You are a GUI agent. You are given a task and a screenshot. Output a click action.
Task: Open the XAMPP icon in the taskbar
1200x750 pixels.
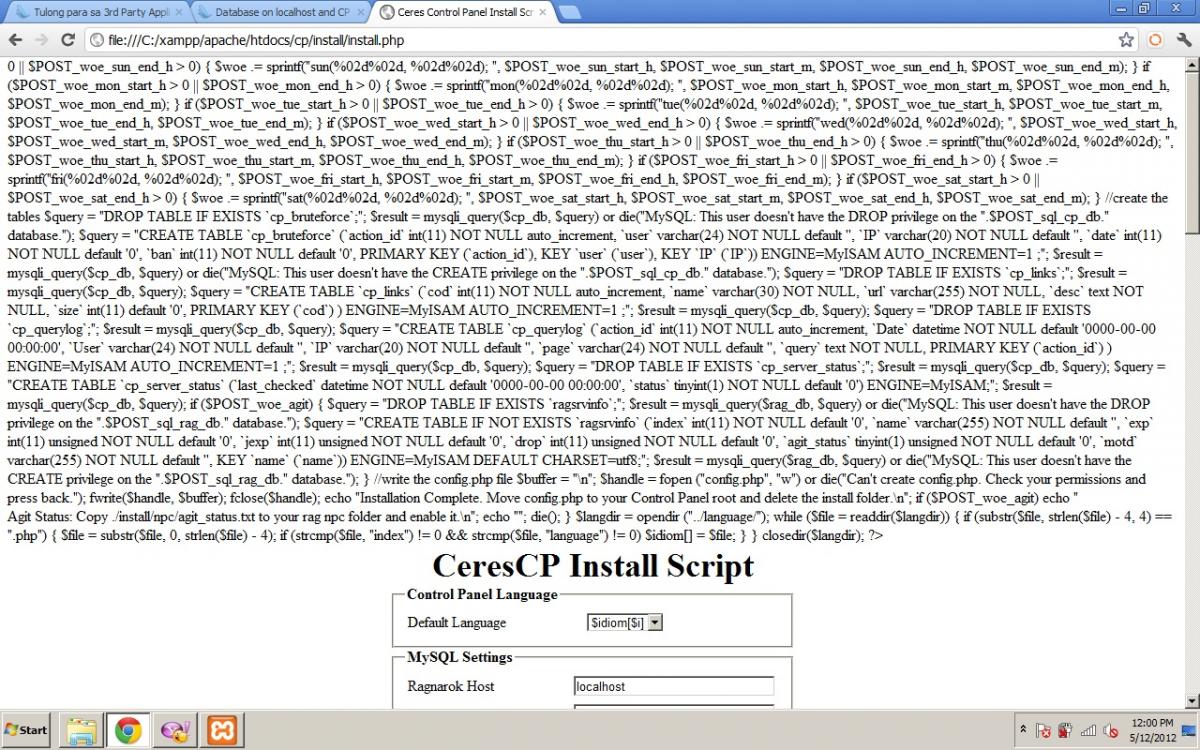(x=223, y=731)
